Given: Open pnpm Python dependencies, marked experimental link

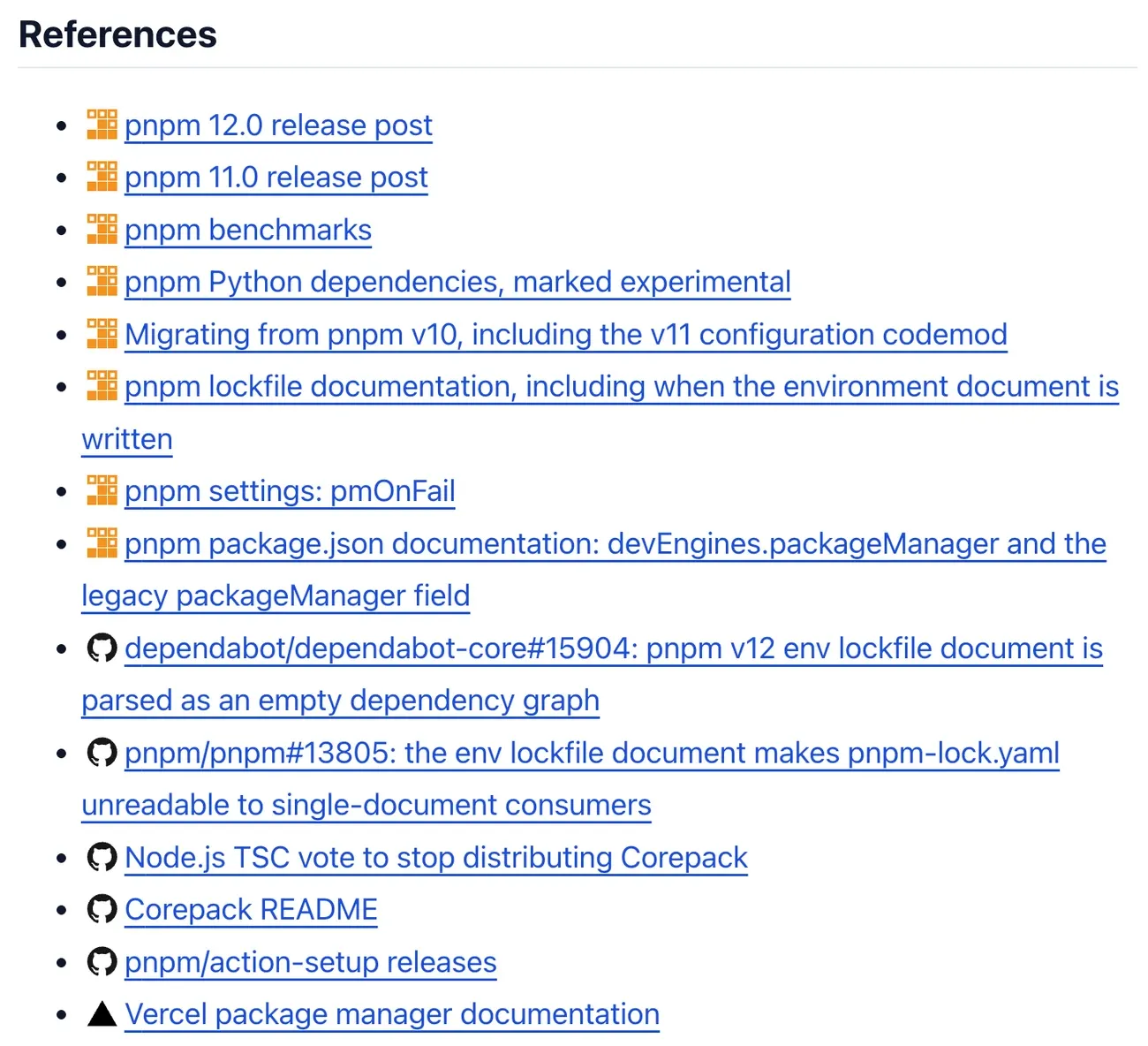Looking at the screenshot, I should 457,282.
